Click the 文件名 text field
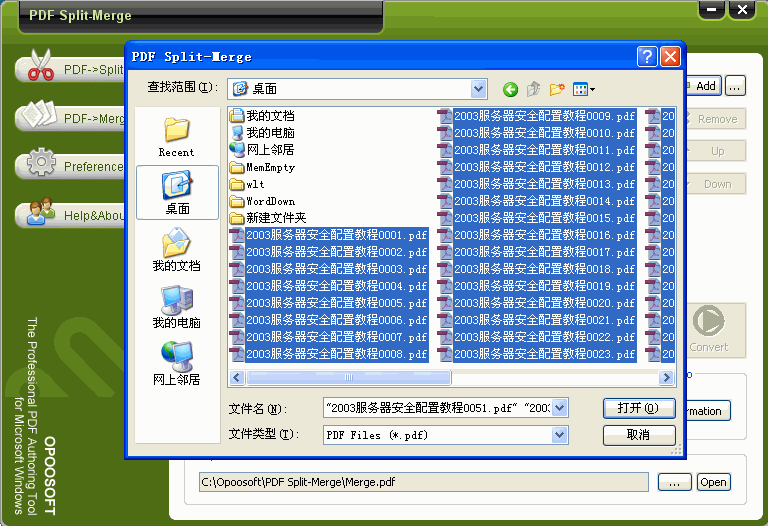 pos(438,407)
